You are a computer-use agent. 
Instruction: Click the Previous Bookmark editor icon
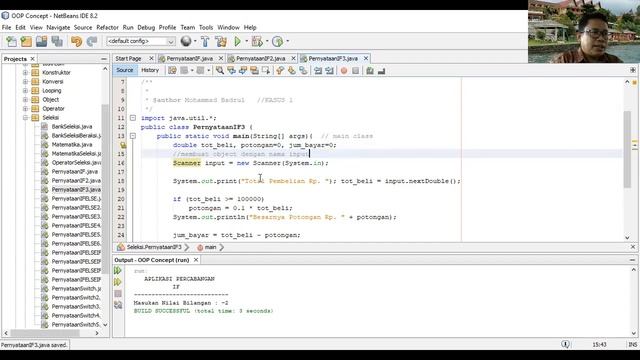(280, 71)
